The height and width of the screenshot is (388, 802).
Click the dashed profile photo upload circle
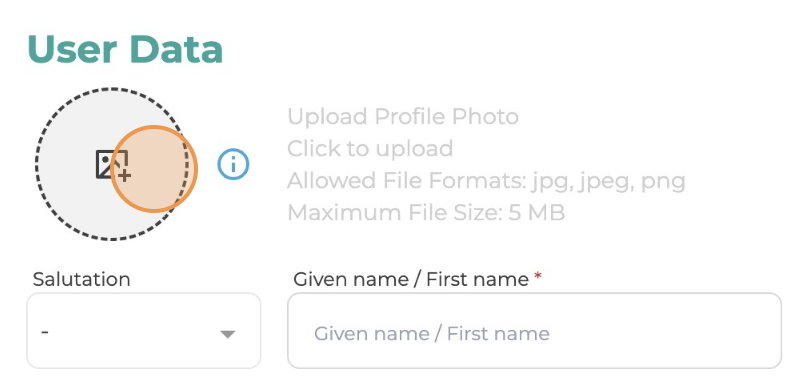(x=112, y=164)
